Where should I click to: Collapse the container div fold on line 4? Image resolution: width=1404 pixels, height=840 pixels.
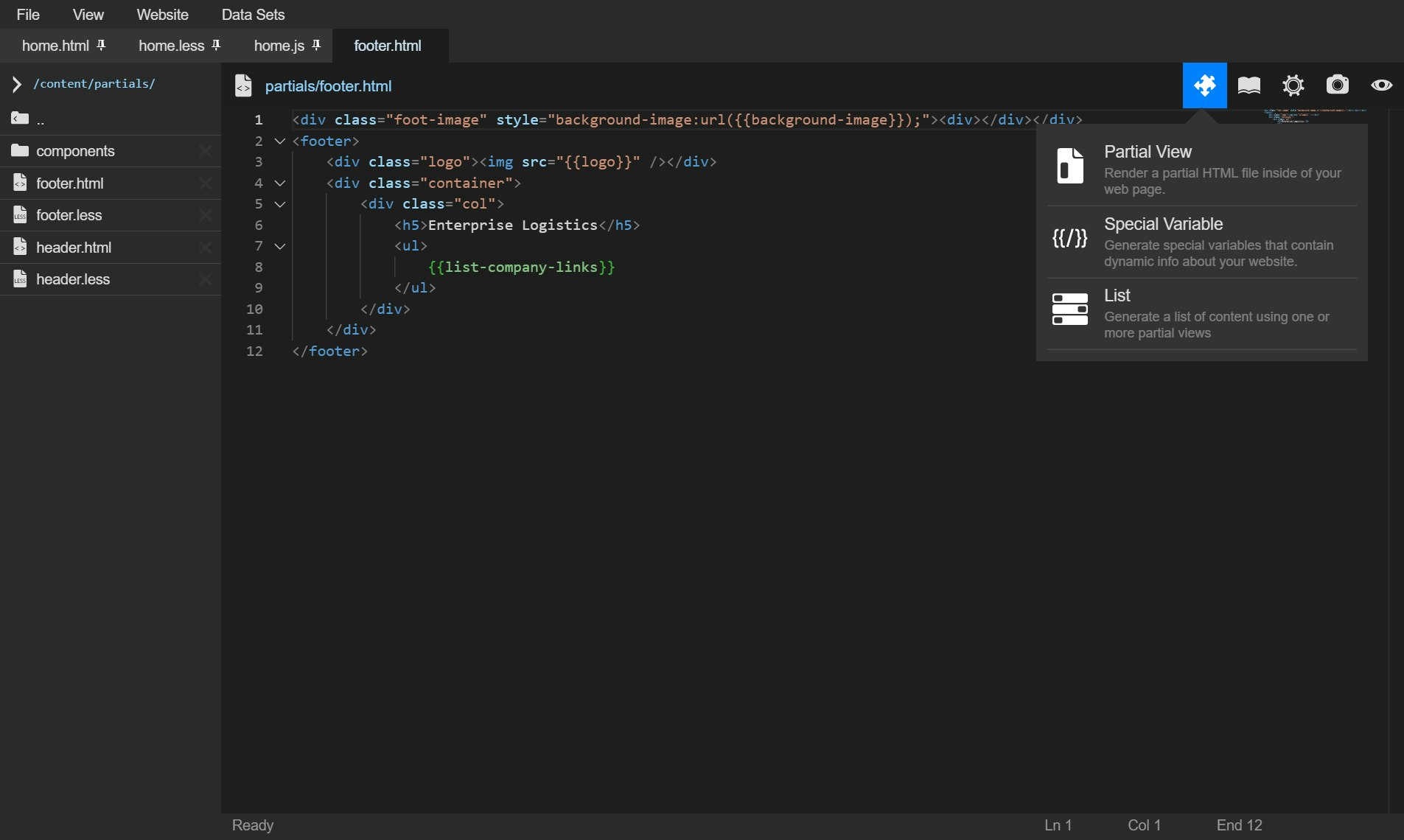280,183
